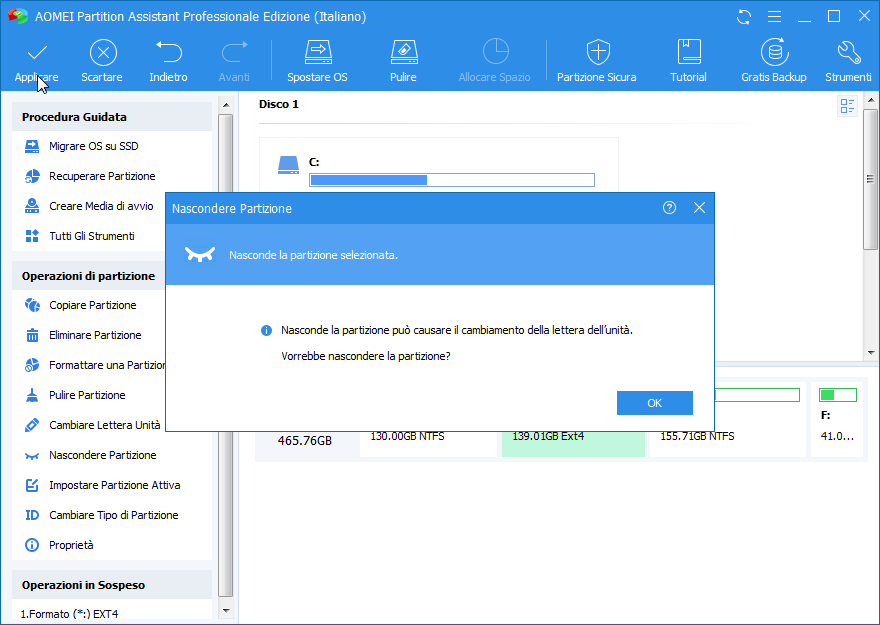Launch the Gratis Backup tool
The width and height of the screenshot is (880, 625).
point(773,52)
